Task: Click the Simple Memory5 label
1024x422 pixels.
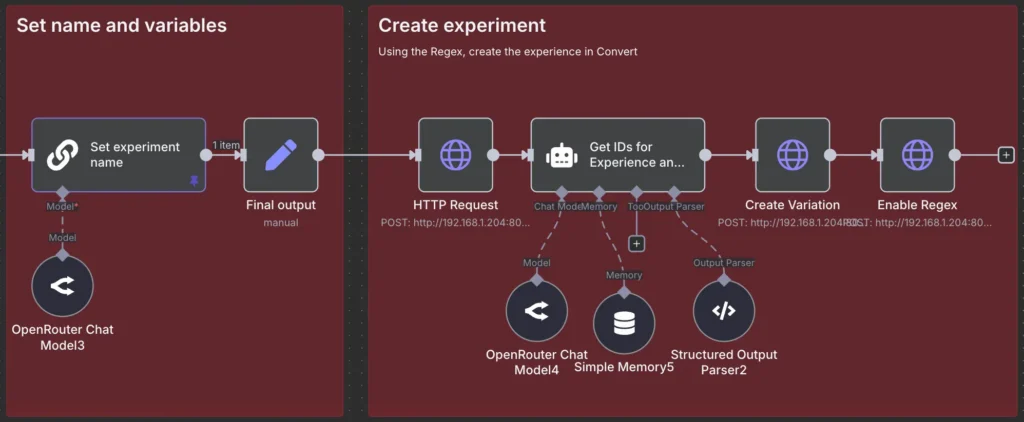Action: click(x=624, y=367)
